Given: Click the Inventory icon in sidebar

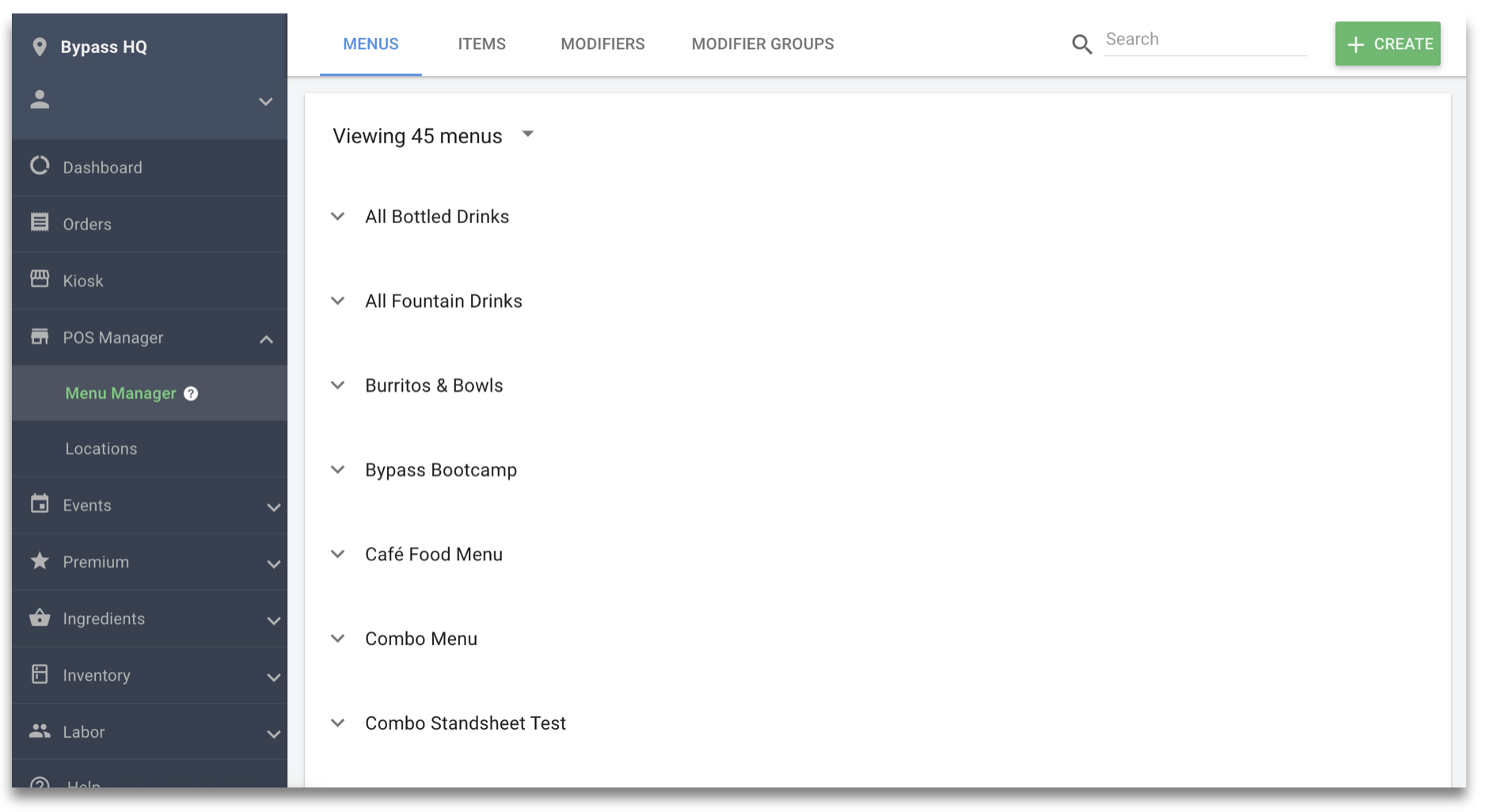Looking at the screenshot, I should (40, 674).
